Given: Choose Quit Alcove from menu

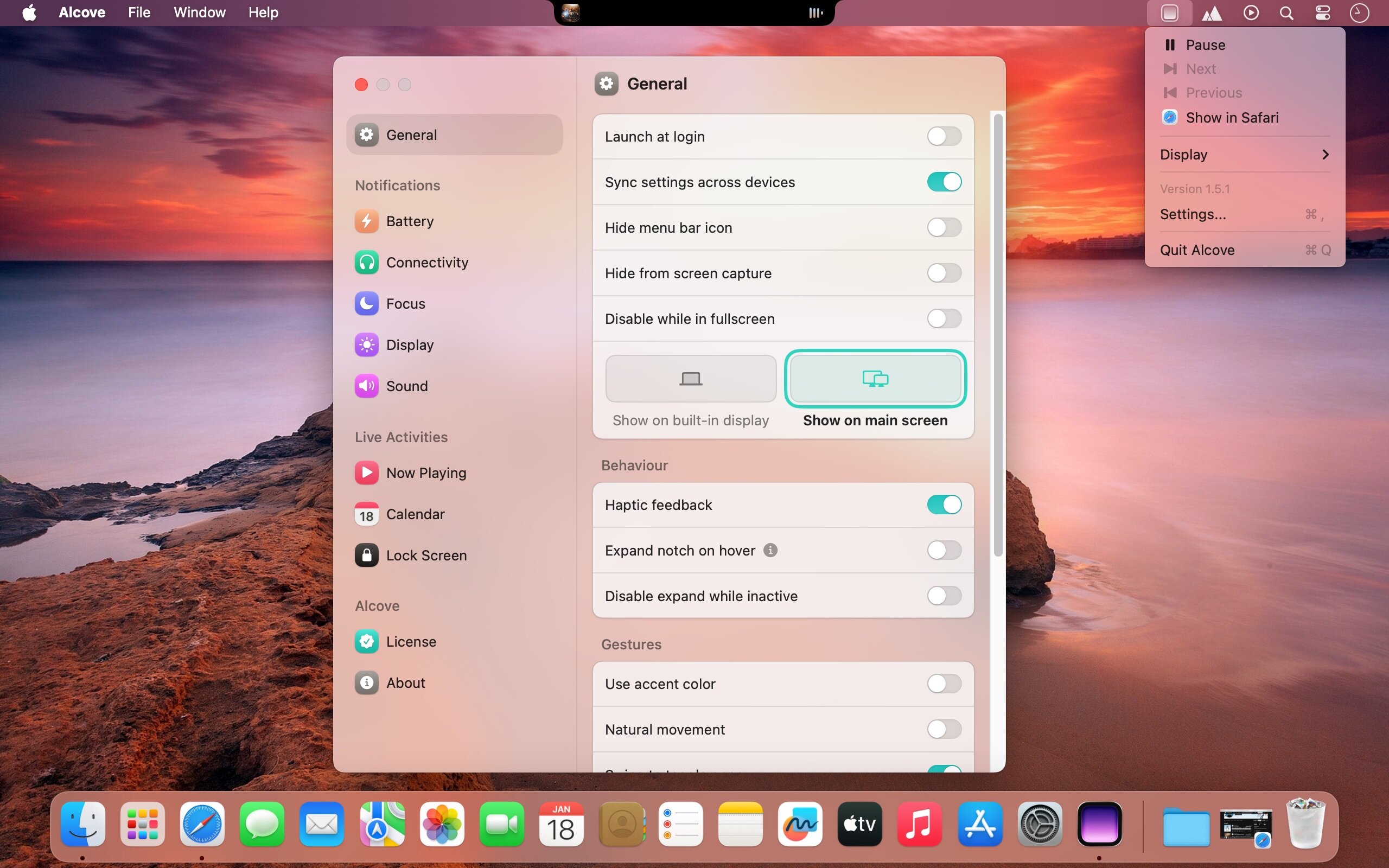Looking at the screenshot, I should (1197, 250).
